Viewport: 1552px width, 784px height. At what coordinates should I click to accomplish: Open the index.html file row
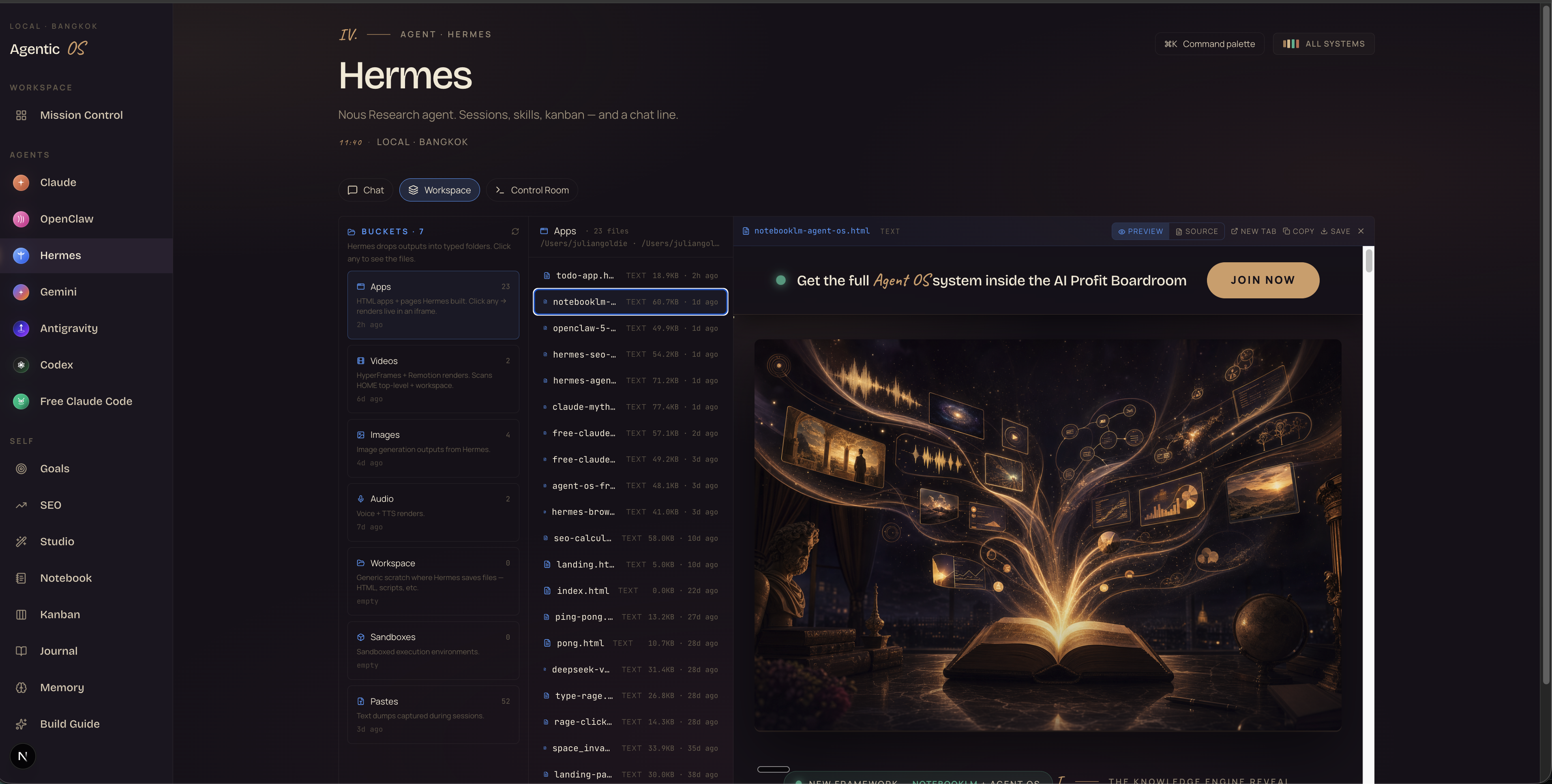631,591
